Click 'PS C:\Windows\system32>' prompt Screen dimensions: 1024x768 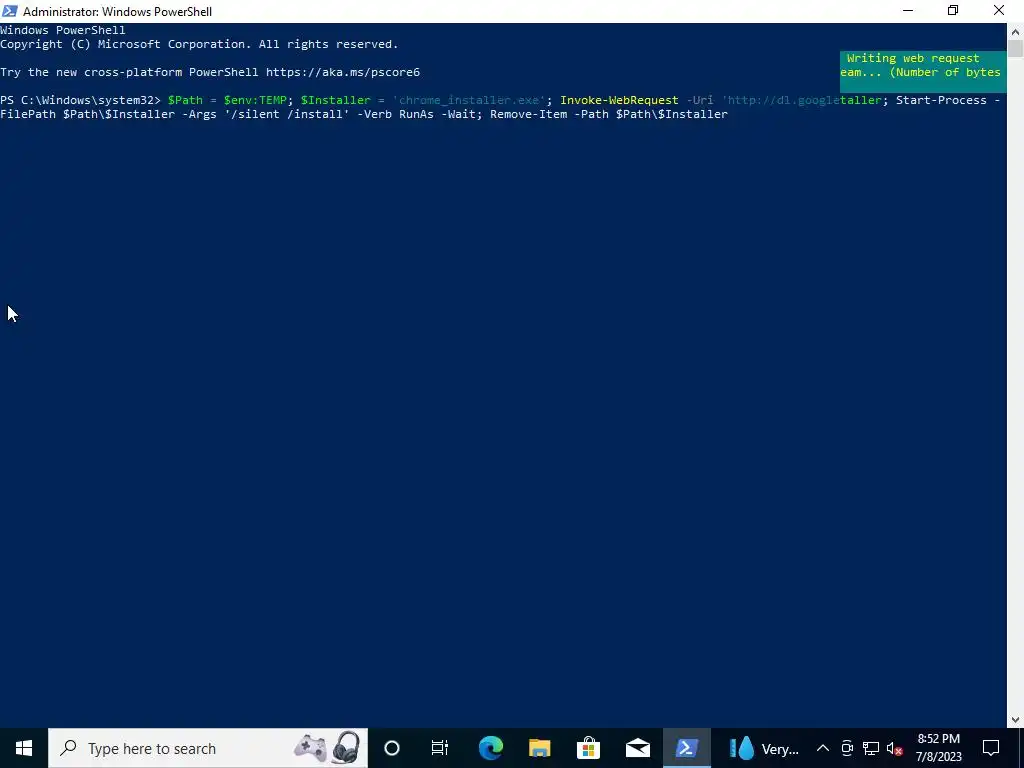80,100
